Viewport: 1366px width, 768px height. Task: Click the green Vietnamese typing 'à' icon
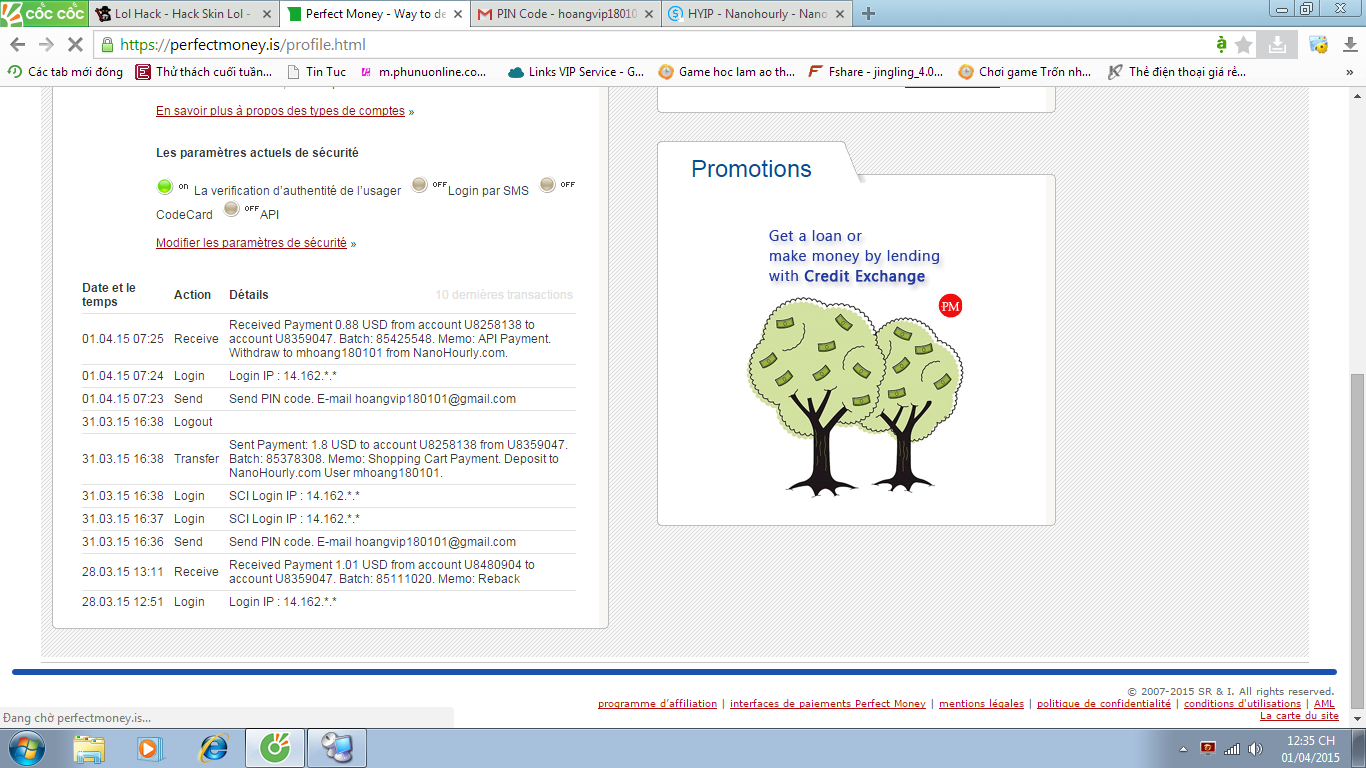click(x=1221, y=45)
